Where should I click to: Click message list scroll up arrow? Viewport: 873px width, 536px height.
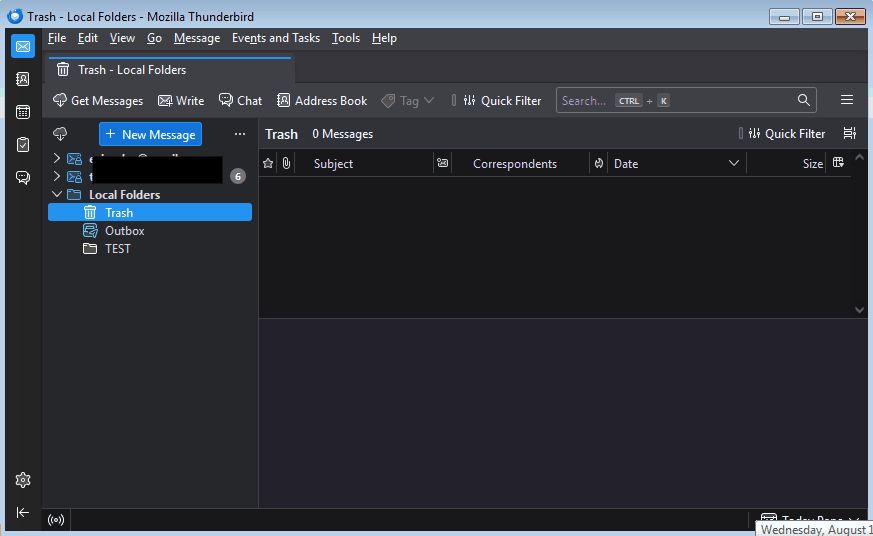[x=859, y=158]
